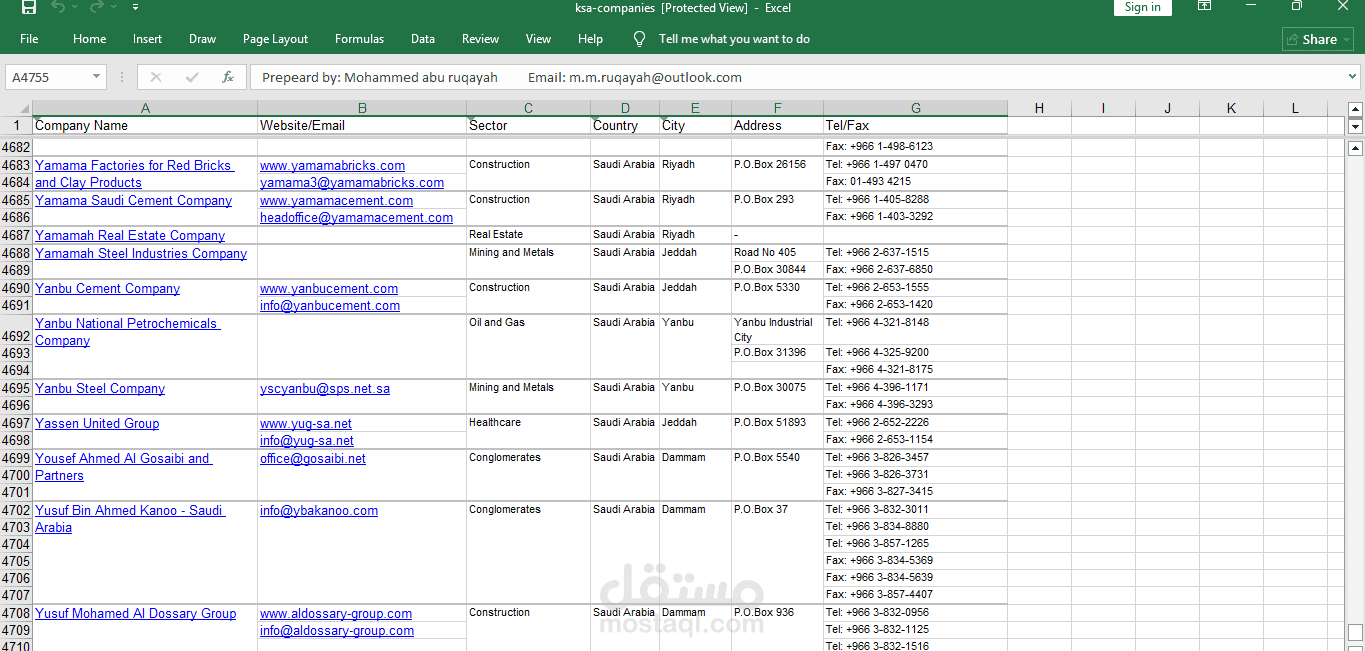Switch to the Insert tab
The width and height of the screenshot is (1365, 651).
click(x=147, y=39)
